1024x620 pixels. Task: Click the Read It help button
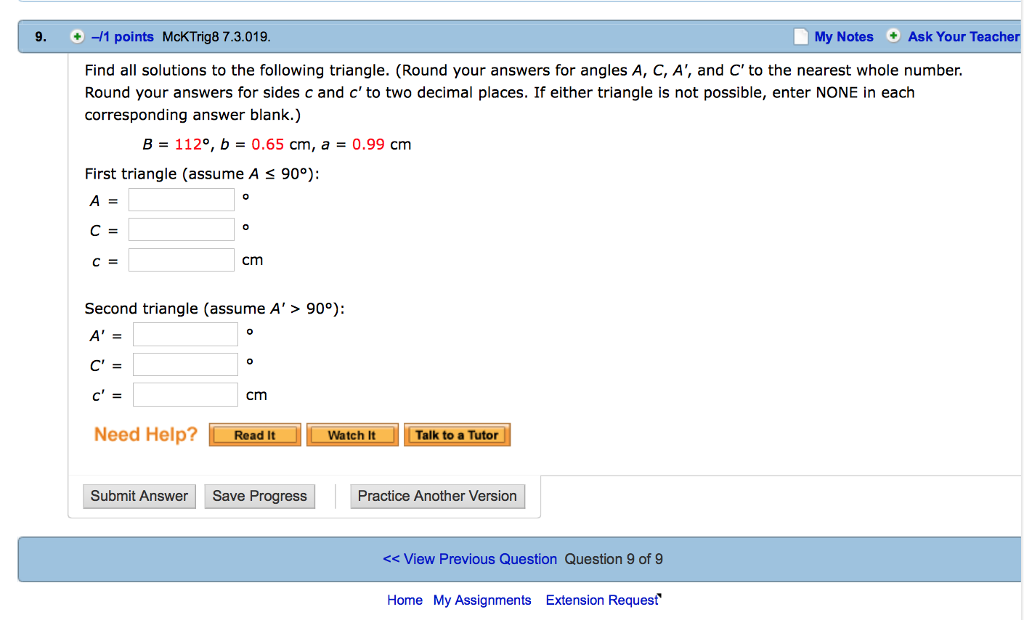(x=254, y=434)
